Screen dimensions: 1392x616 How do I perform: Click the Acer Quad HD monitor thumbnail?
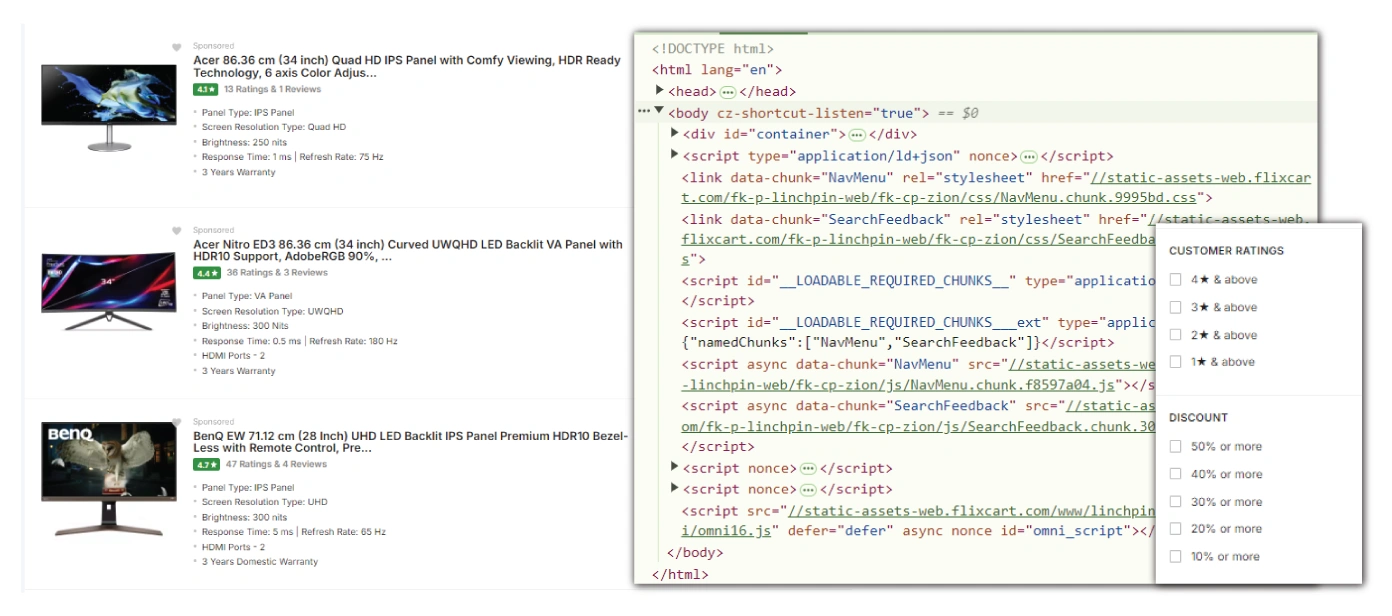pyautogui.click(x=109, y=108)
